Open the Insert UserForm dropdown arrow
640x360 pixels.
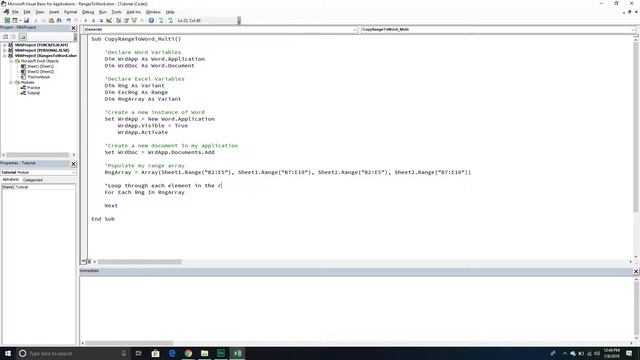click(x=20, y=20)
